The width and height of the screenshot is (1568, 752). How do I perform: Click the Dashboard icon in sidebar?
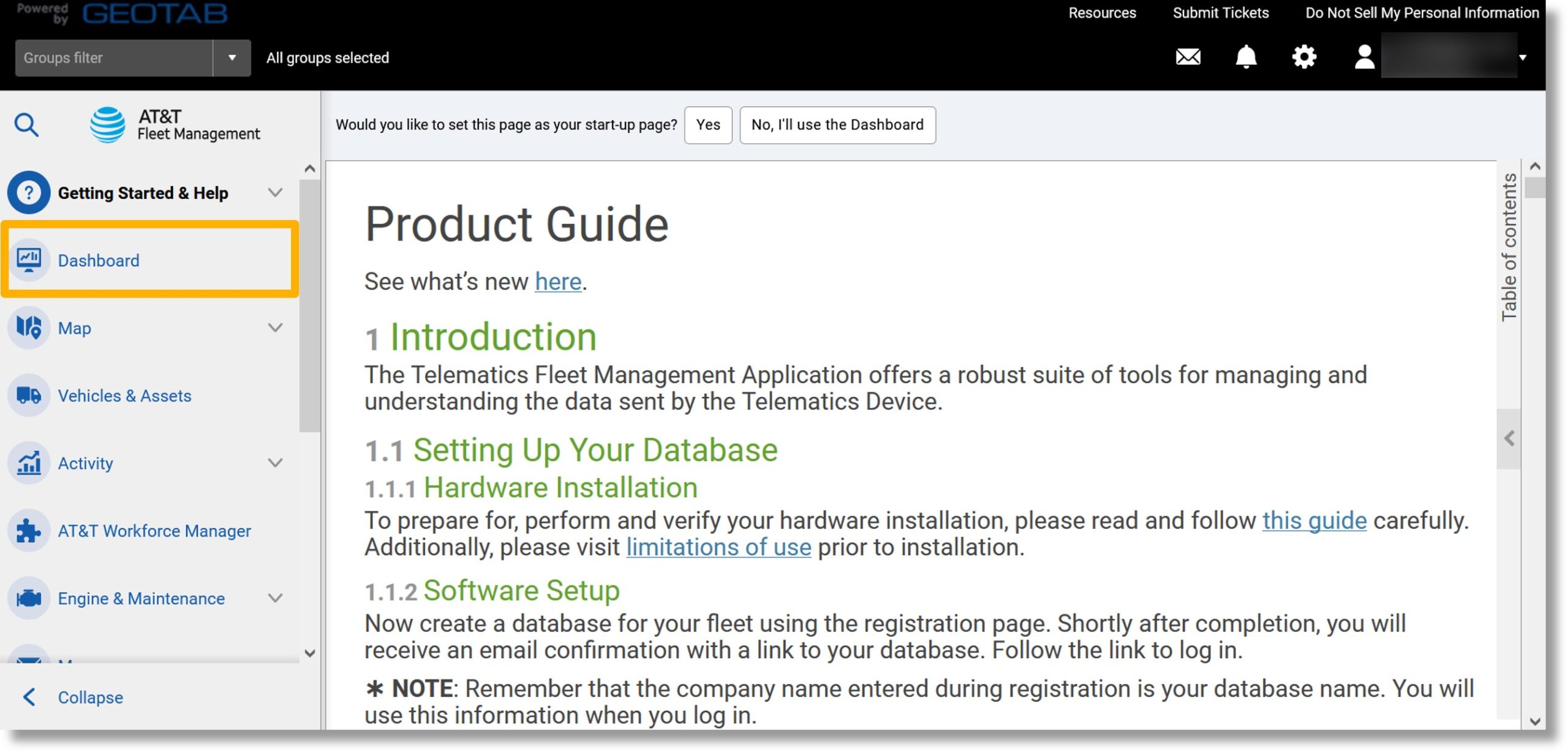(x=29, y=259)
